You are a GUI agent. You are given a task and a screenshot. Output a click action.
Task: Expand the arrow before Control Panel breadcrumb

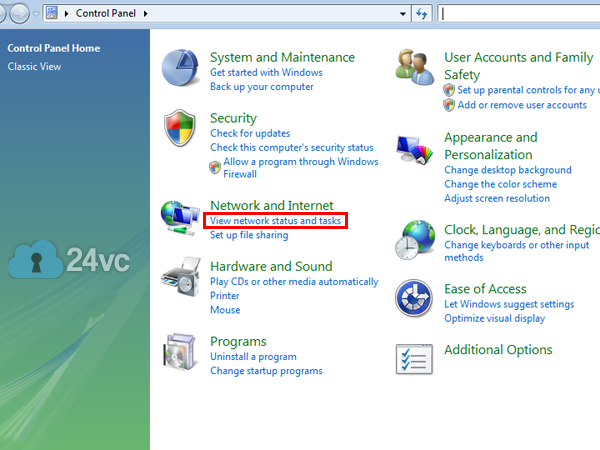point(67,14)
